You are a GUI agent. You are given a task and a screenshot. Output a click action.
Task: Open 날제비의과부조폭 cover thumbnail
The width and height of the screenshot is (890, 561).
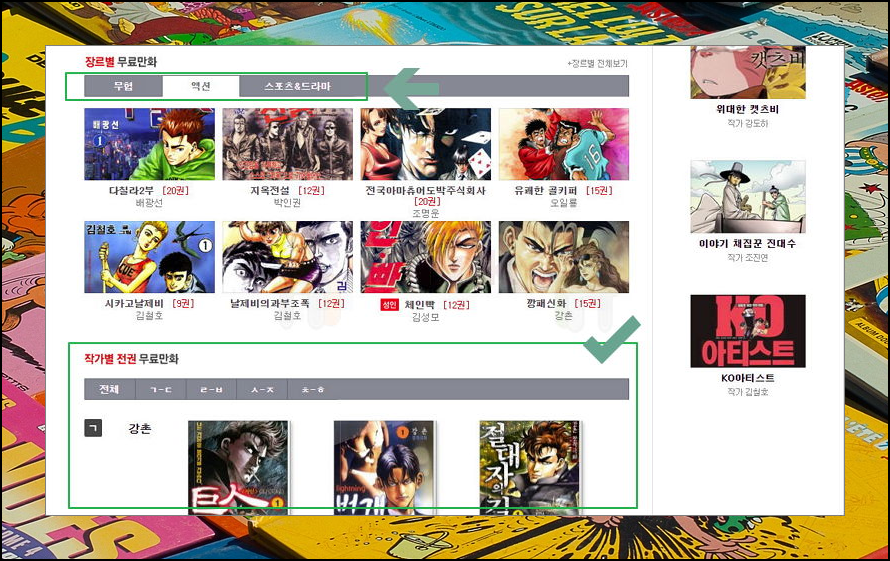(x=288, y=257)
